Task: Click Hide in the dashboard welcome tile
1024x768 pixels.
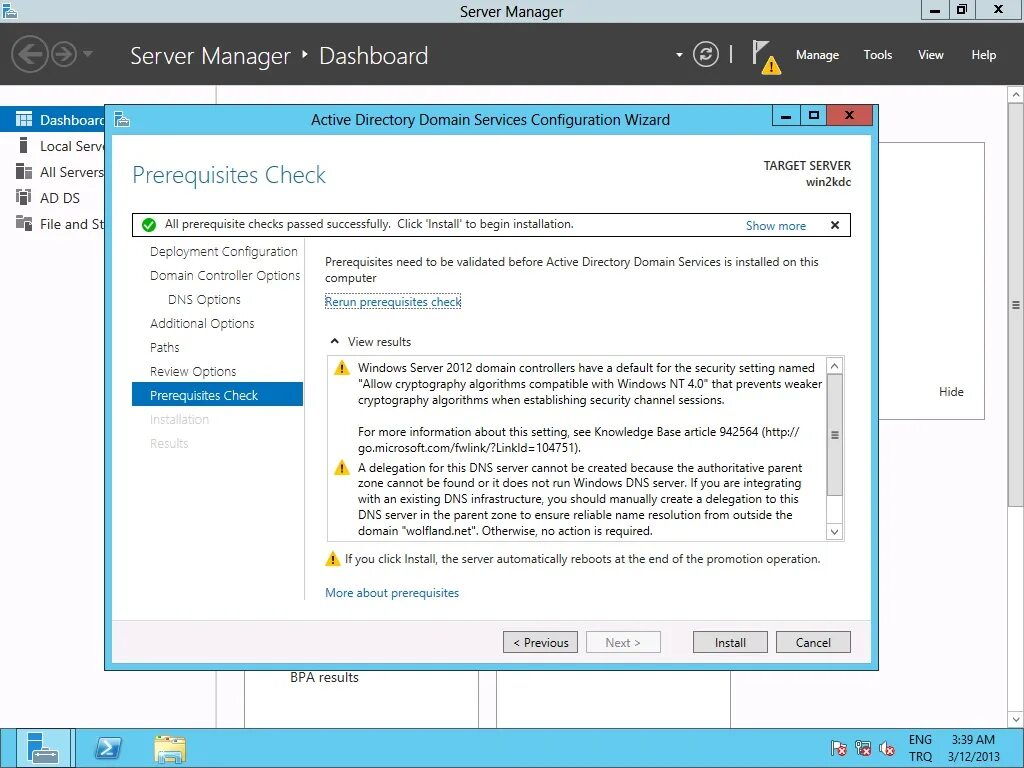Action: (951, 392)
